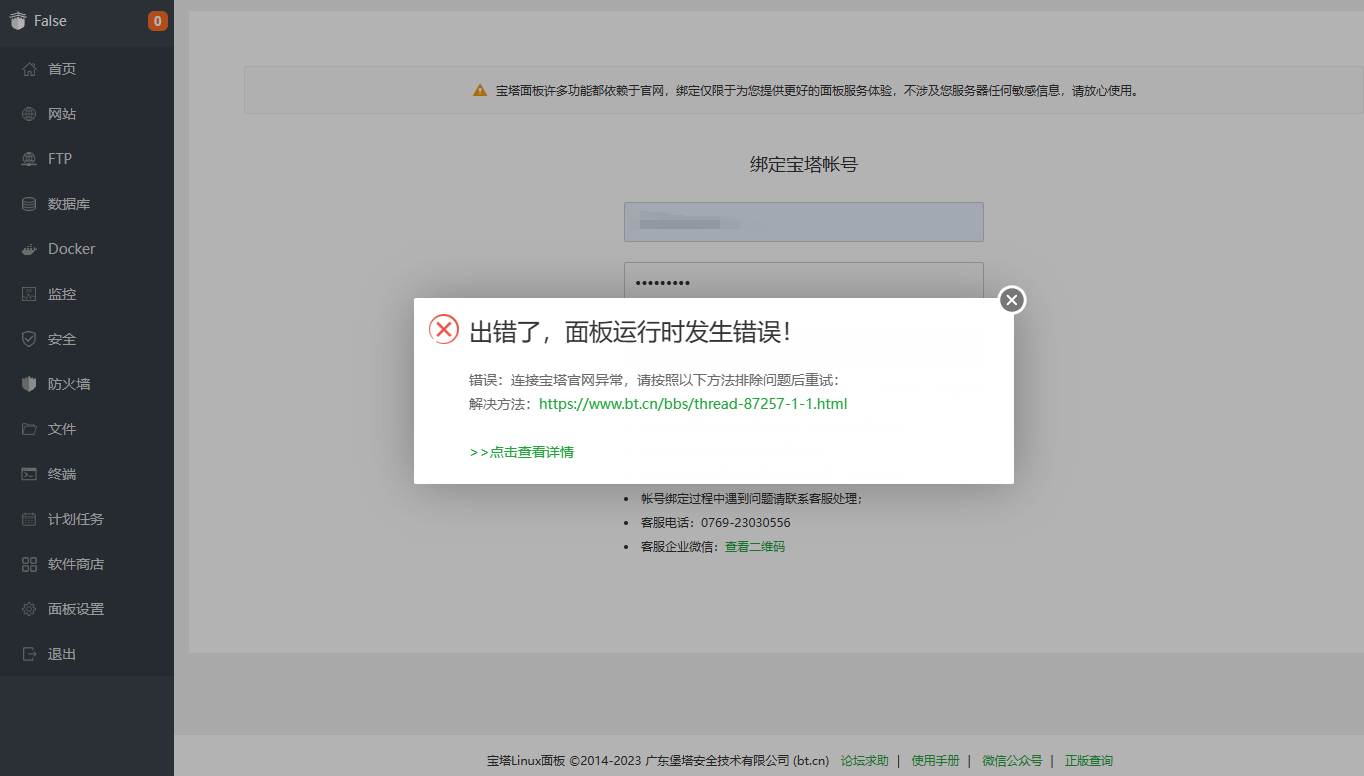This screenshot has width=1364, height=776.
Task: Click the 客服电话：0769-23030556 line
Action: [x=716, y=523]
